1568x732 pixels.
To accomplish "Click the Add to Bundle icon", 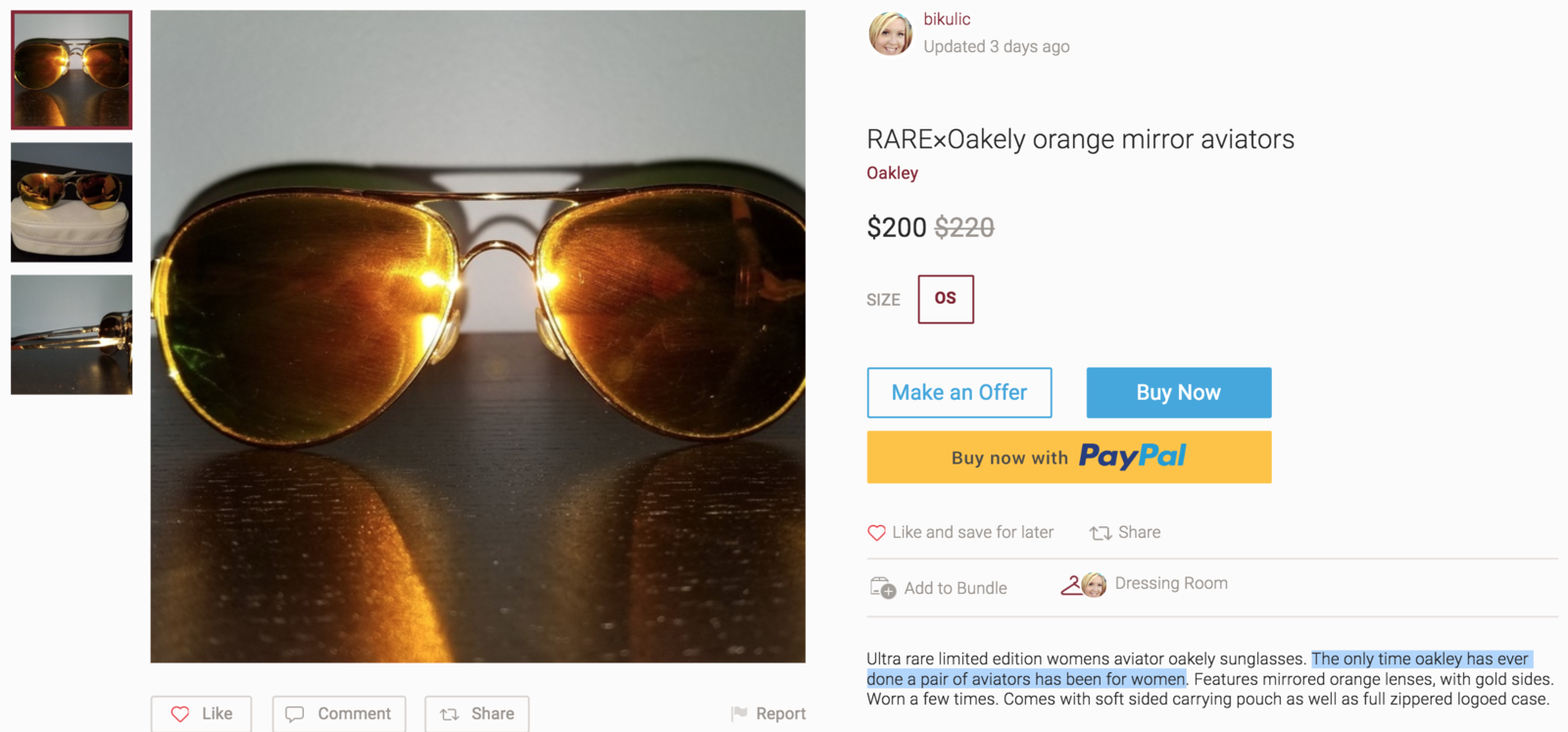I will 882,588.
